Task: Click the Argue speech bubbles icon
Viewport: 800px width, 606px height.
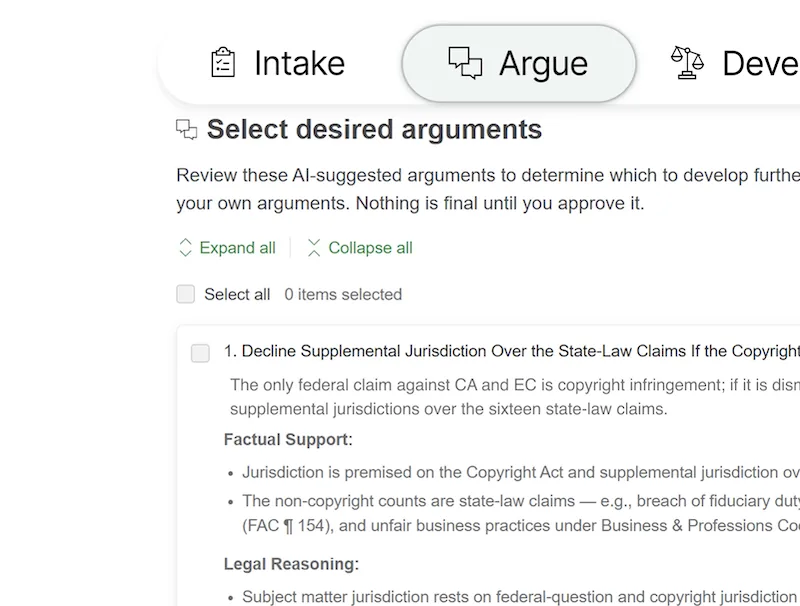Action: tap(465, 63)
